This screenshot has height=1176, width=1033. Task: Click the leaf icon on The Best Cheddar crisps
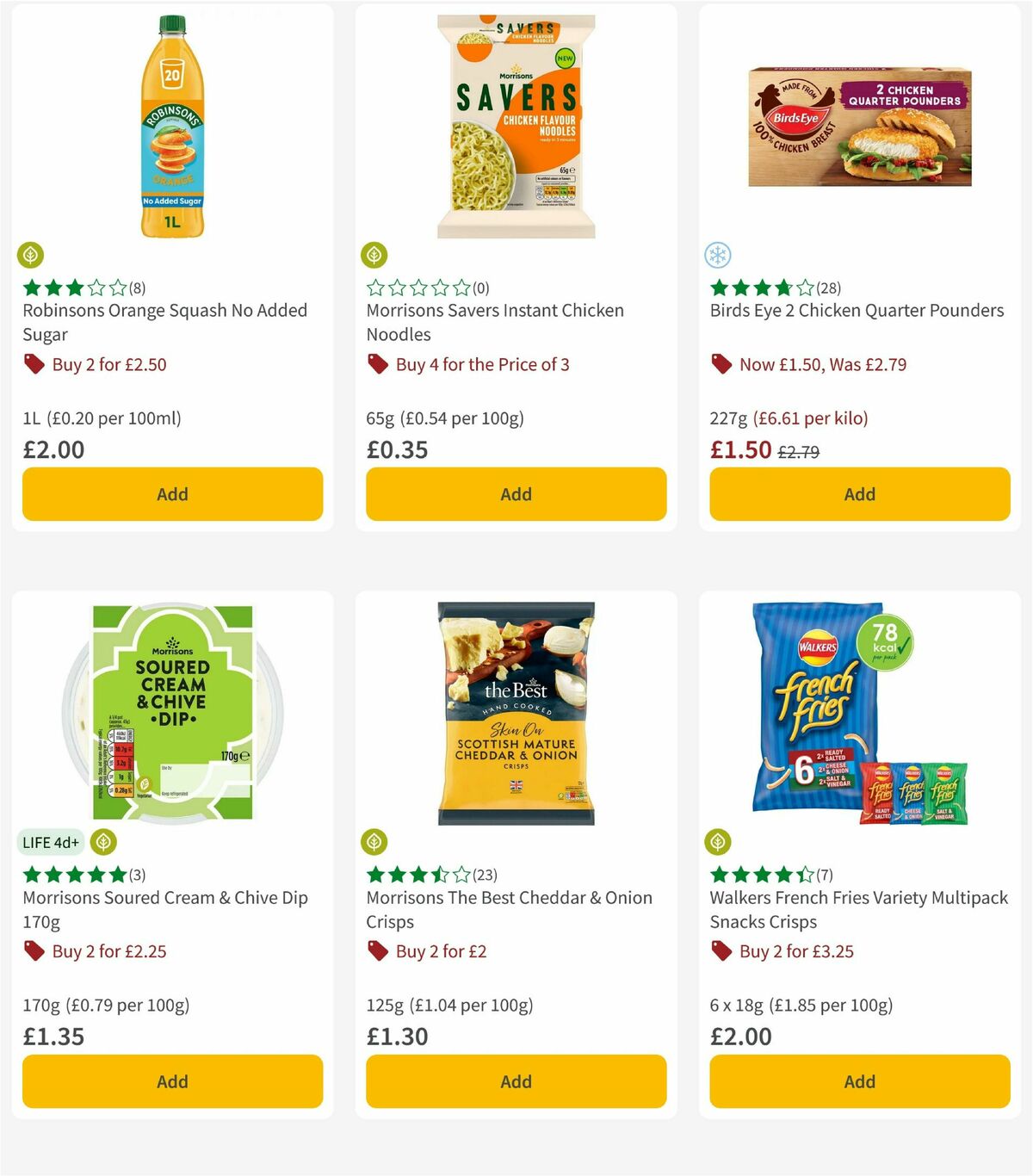(374, 843)
